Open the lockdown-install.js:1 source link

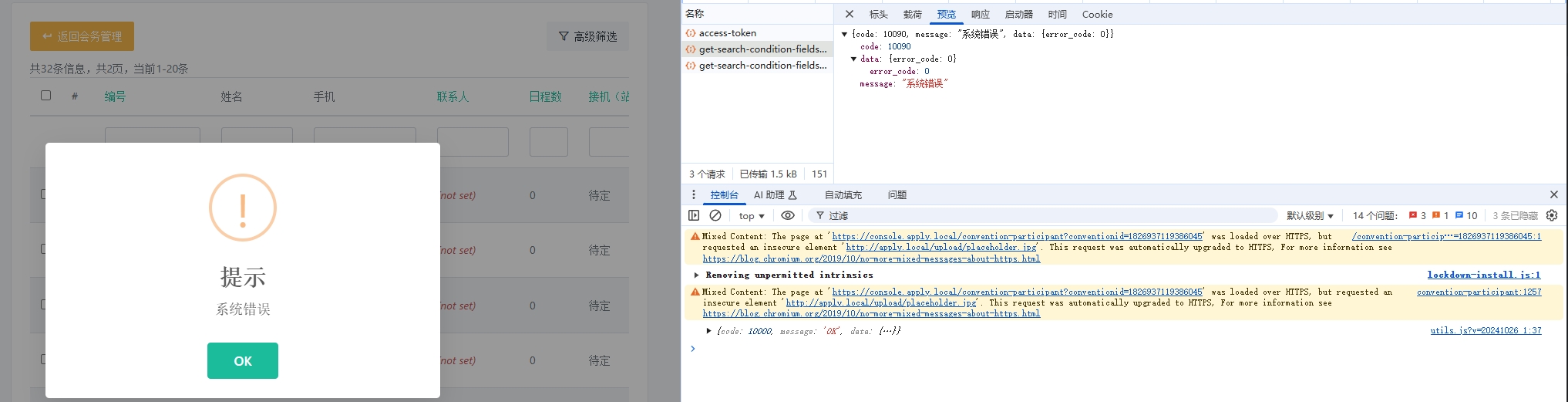click(x=1483, y=275)
